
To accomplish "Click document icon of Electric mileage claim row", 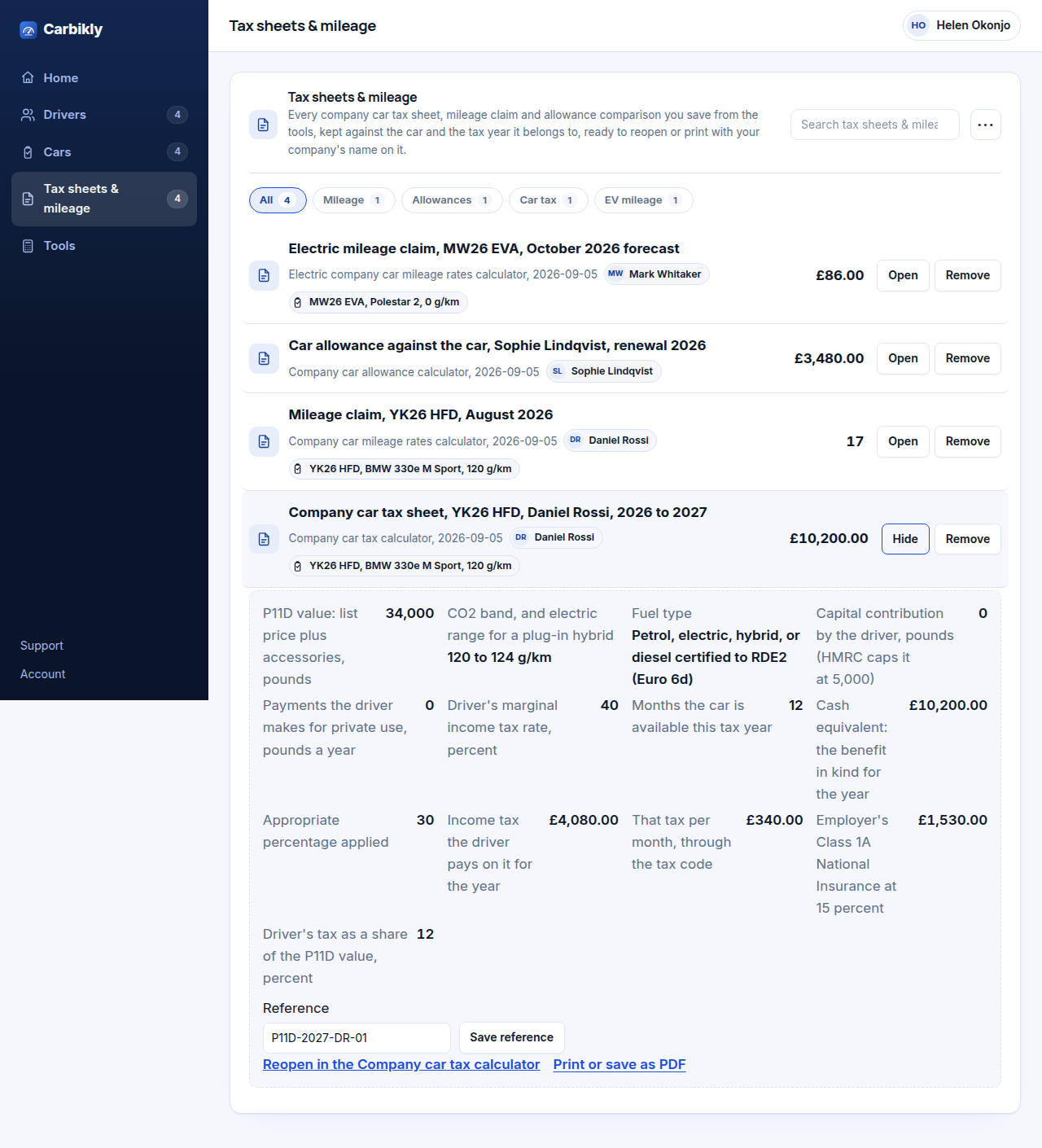I will [x=264, y=275].
